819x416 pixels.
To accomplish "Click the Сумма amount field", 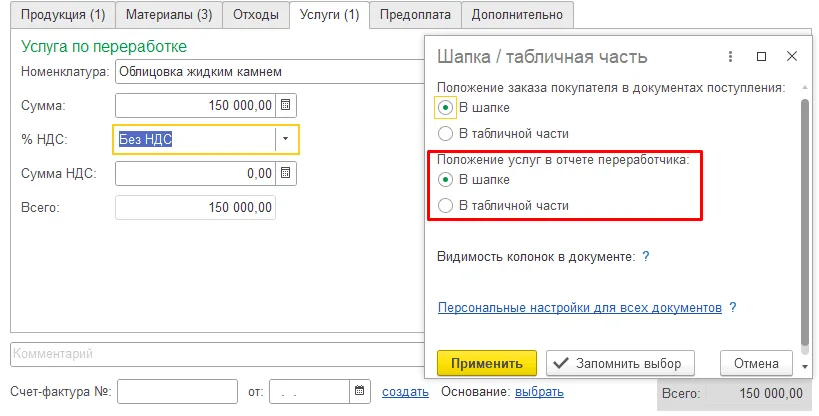I will tap(196, 105).
